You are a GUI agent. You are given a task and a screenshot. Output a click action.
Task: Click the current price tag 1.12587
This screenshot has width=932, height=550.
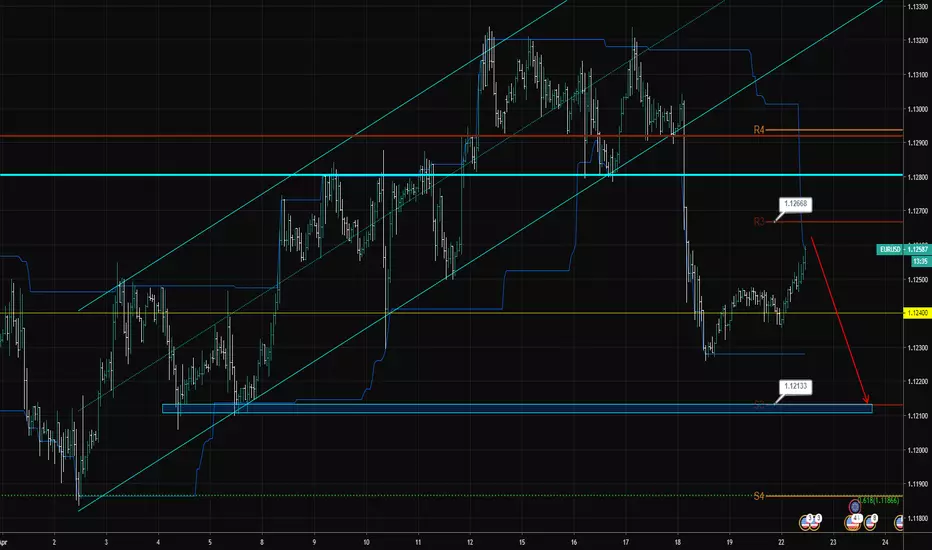point(917,249)
